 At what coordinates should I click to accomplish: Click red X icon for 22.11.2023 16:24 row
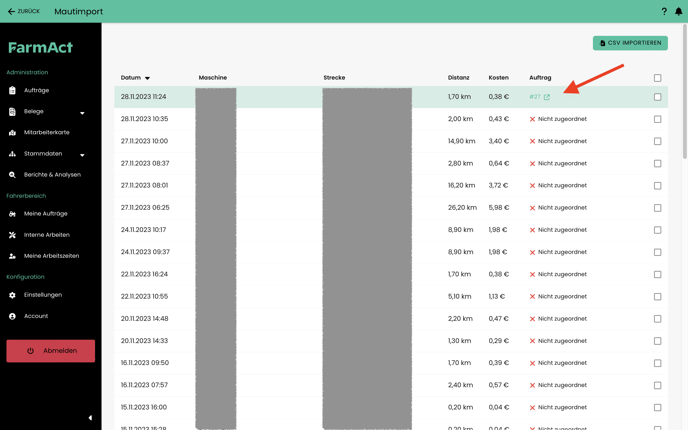tap(532, 274)
